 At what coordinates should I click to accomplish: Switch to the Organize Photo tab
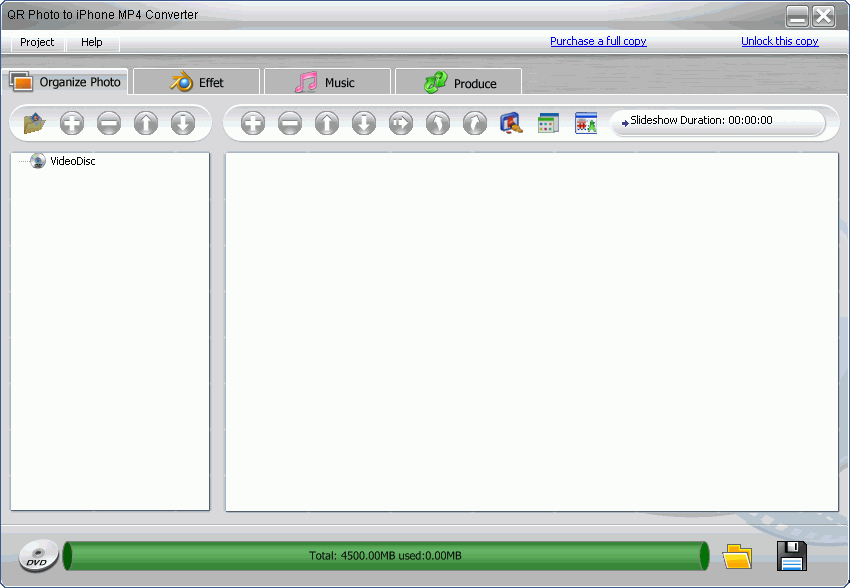click(65, 82)
